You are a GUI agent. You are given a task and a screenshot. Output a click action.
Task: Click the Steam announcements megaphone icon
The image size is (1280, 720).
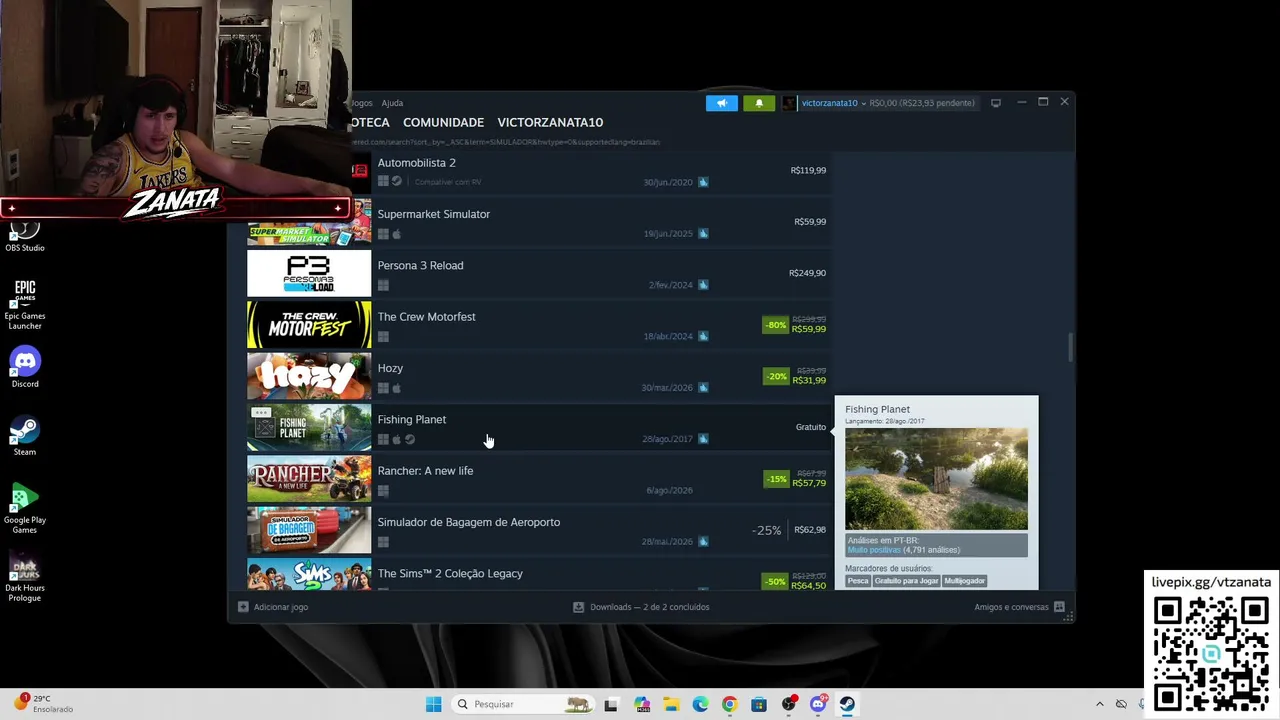721,103
